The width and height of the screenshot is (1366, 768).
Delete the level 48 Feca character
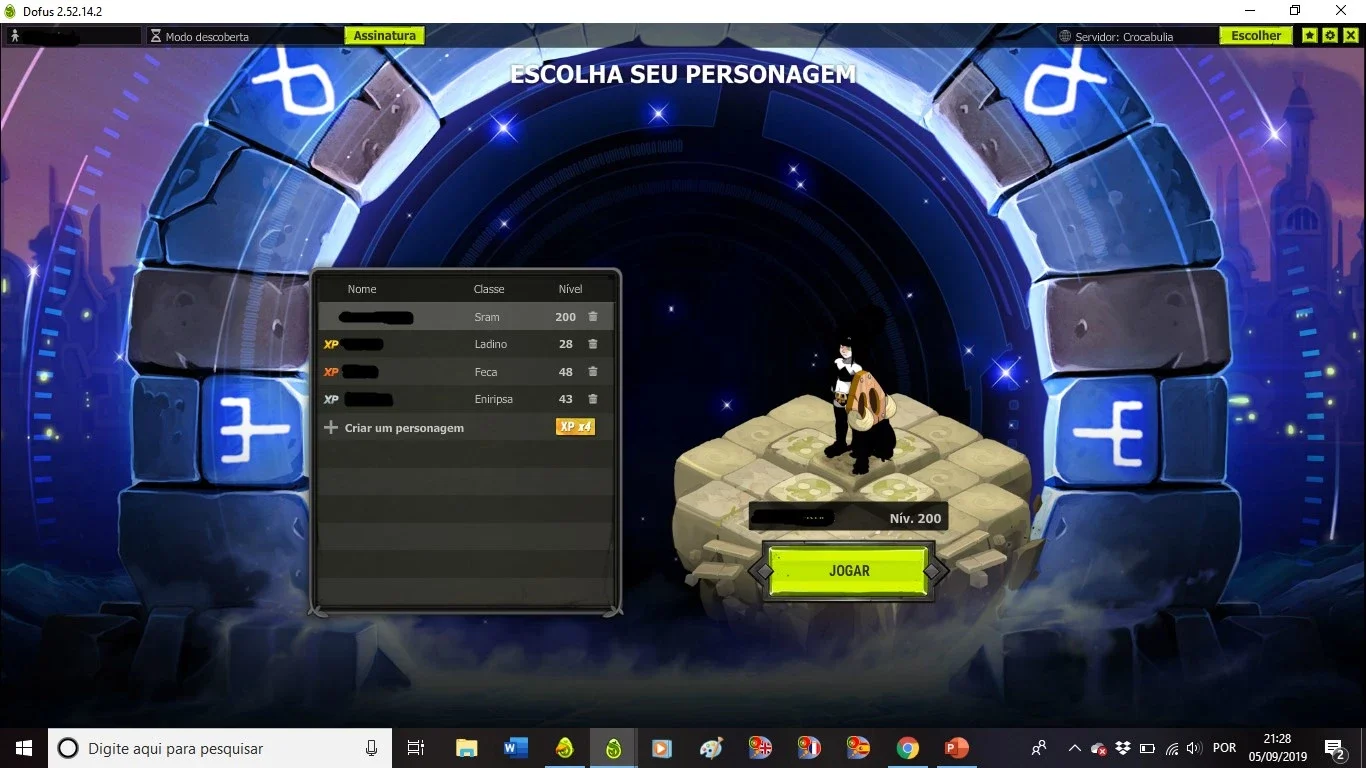click(x=593, y=372)
